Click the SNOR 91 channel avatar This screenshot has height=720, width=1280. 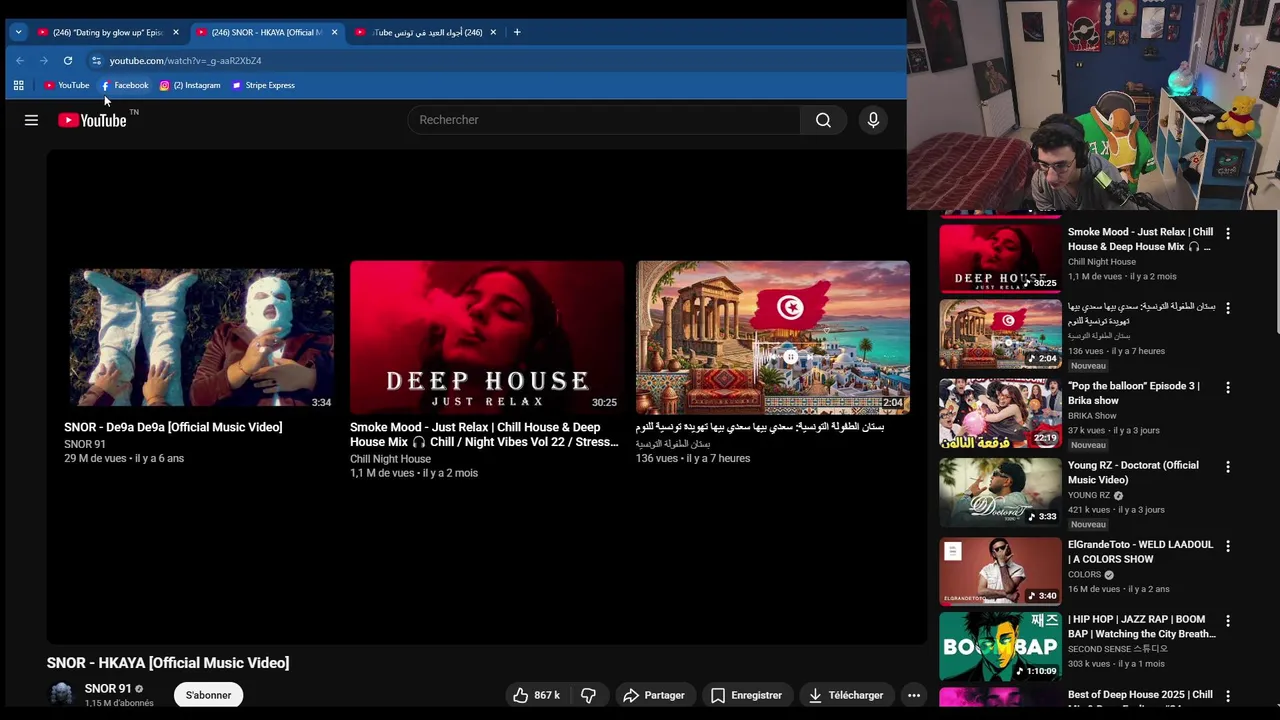tap(62, 695)
